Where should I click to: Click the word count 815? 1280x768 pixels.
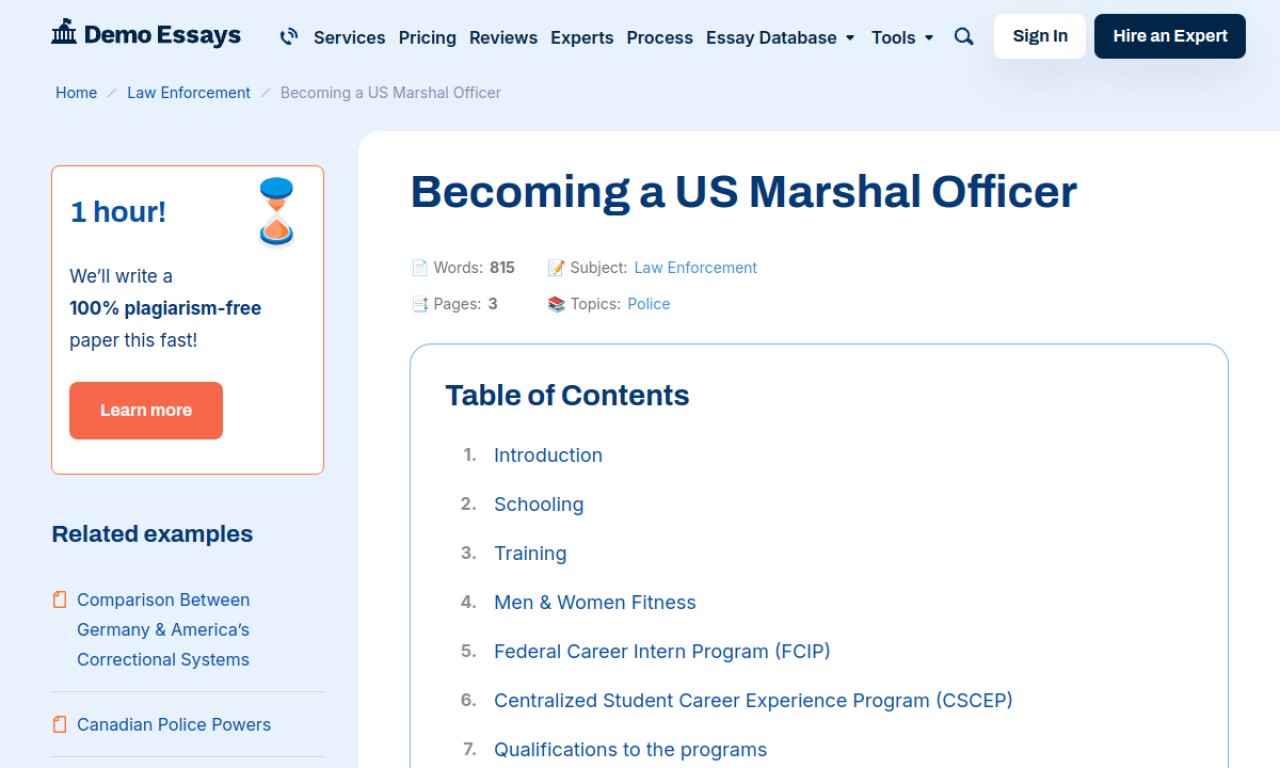(x=502, y=268)
